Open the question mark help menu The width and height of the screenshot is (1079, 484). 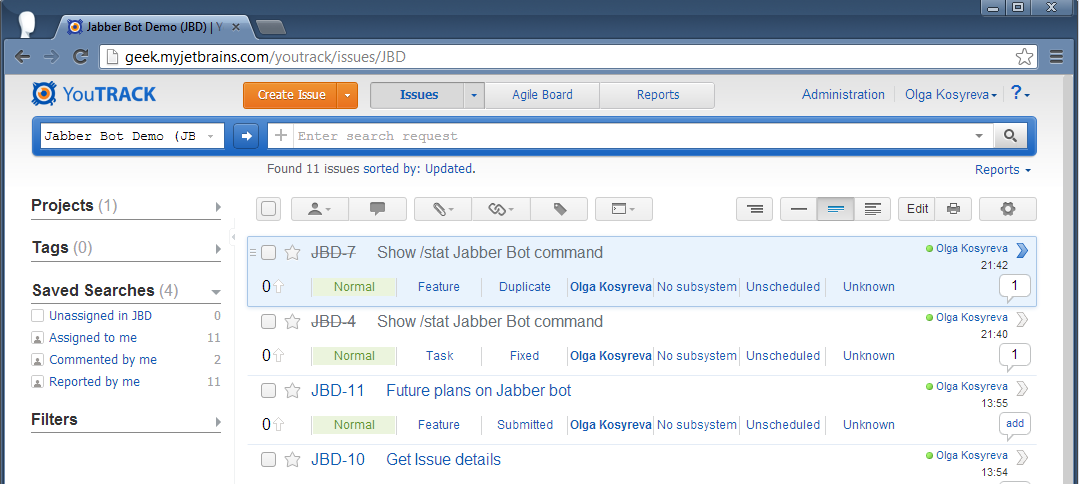coord(1020,94)
